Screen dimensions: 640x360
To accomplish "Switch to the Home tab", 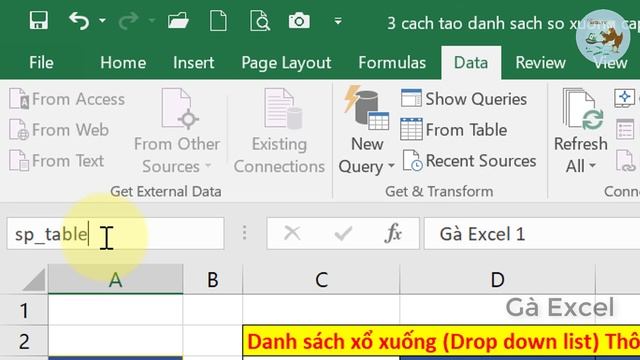I will [x=123, y=63].
